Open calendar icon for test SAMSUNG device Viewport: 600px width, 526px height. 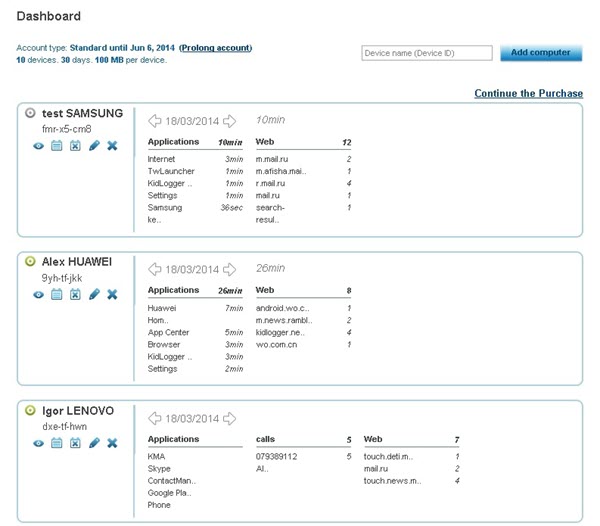[57, 146]
